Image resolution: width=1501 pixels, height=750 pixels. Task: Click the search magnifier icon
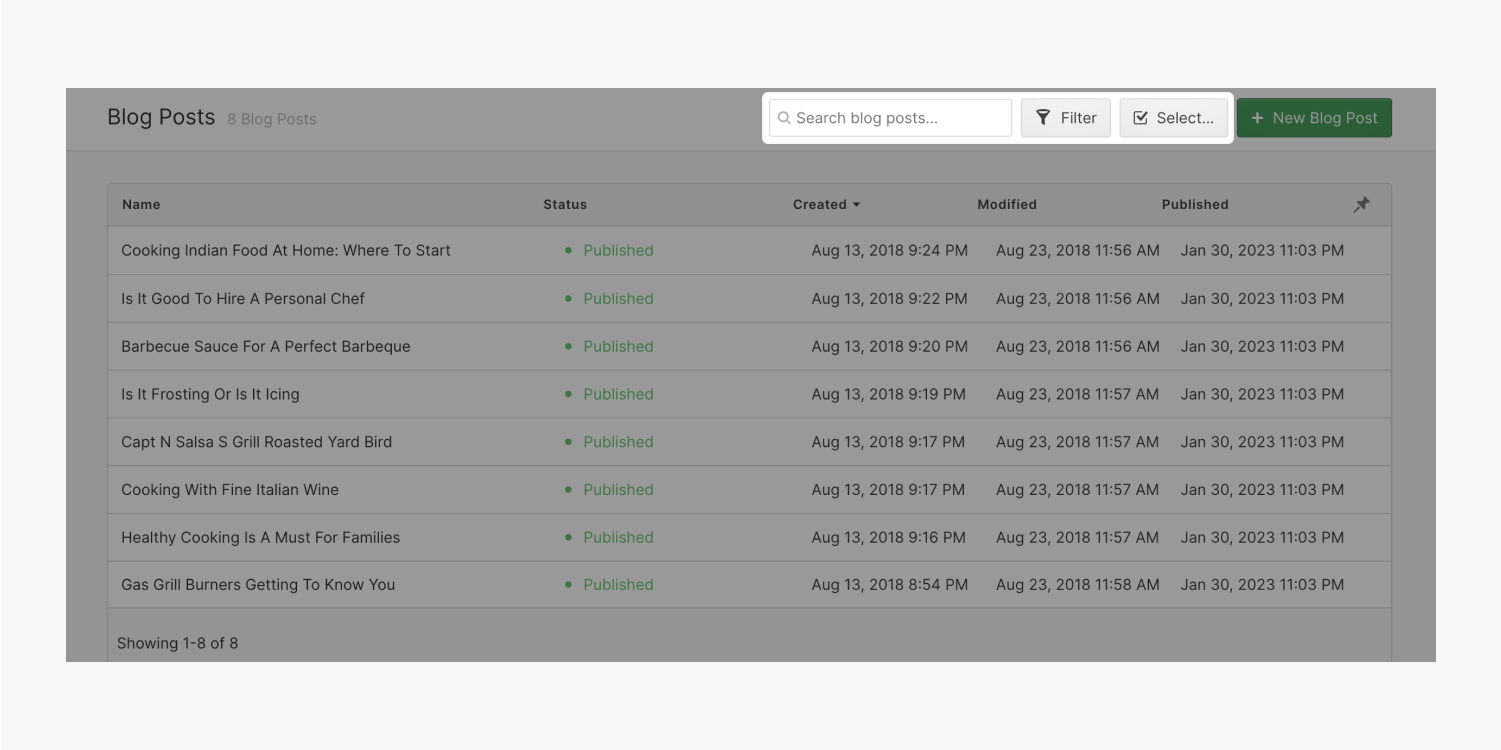[785, 118]
